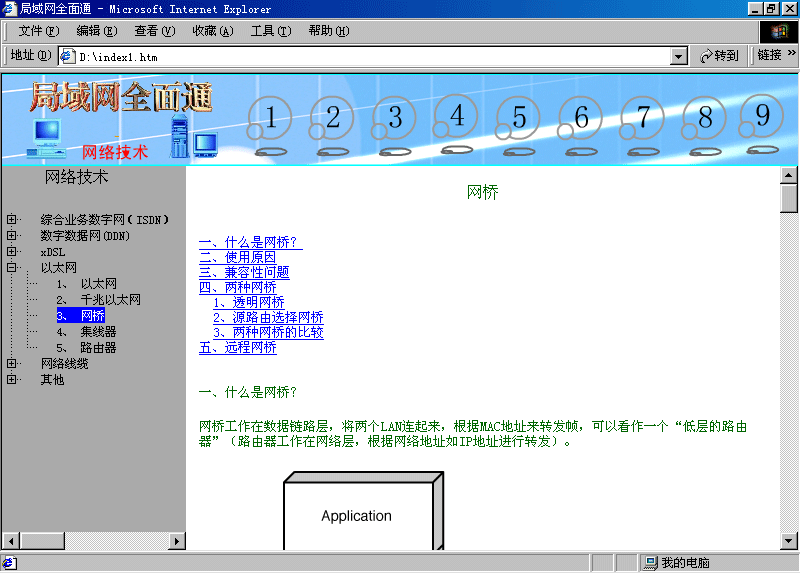
Task: Follow the 一、什么是网桥？ link
Action: [250, 243]
